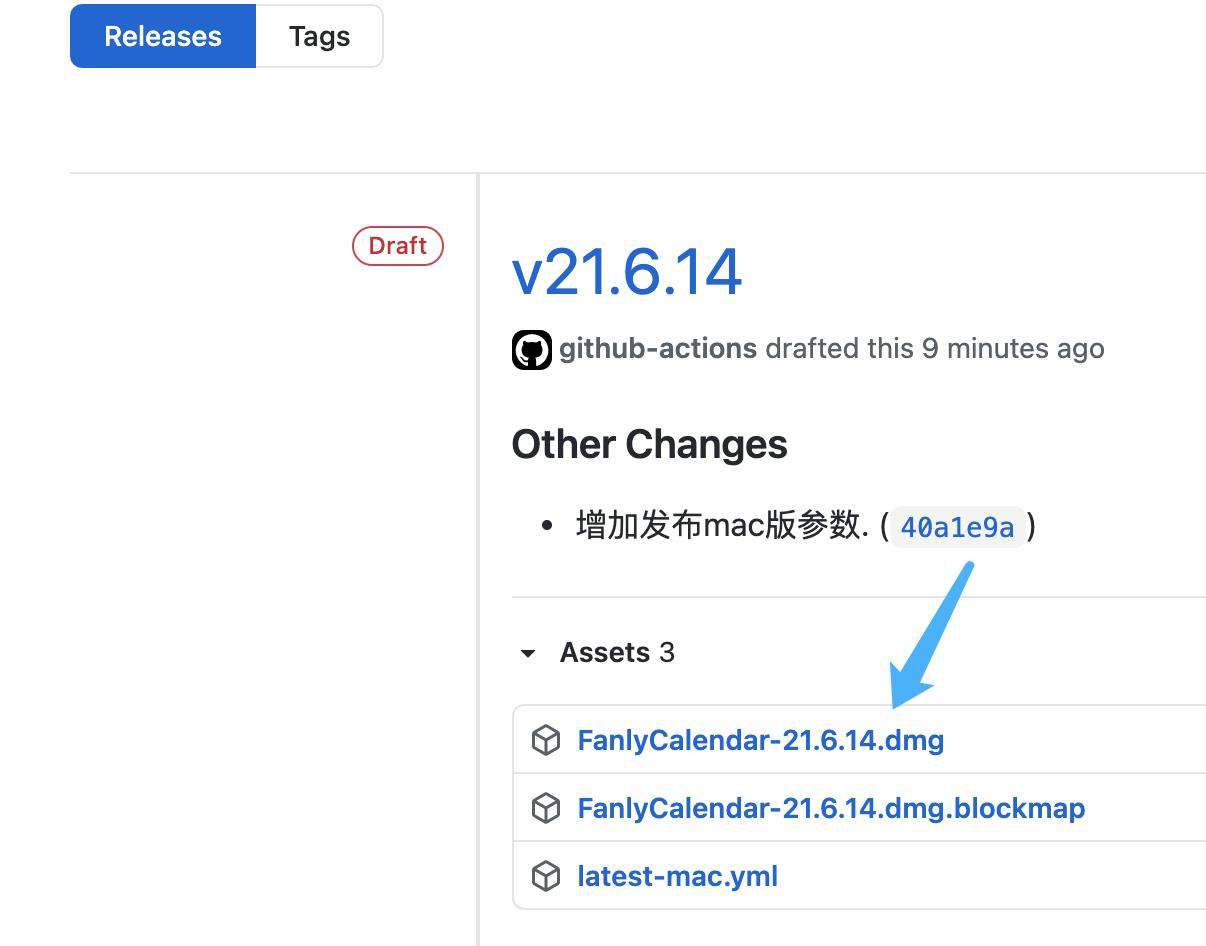Download FanlyCalendar-21.6.14.dmg.blockmap
Screen dimensions: 1206x946
pos(831,808)
